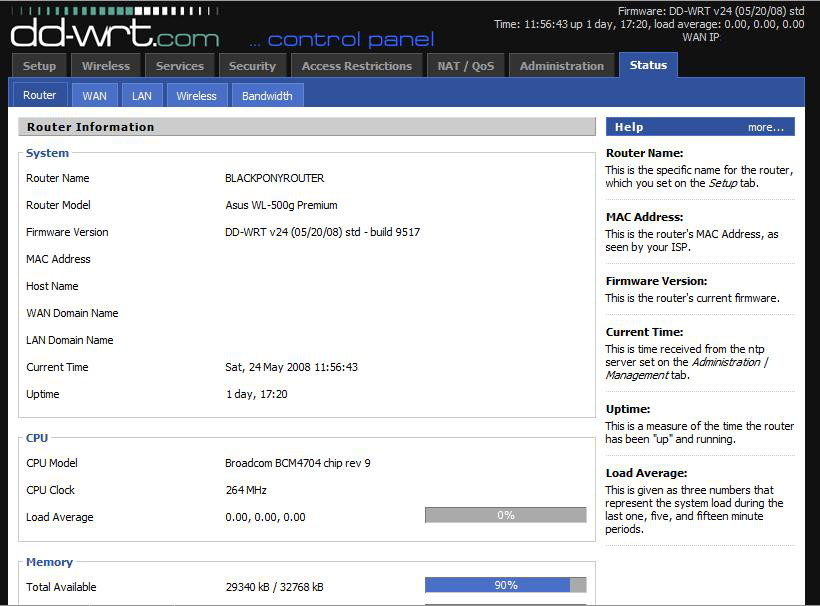Click the 'Uptime:' help heading
820x606 pixels.
click(x=628, y=409)
